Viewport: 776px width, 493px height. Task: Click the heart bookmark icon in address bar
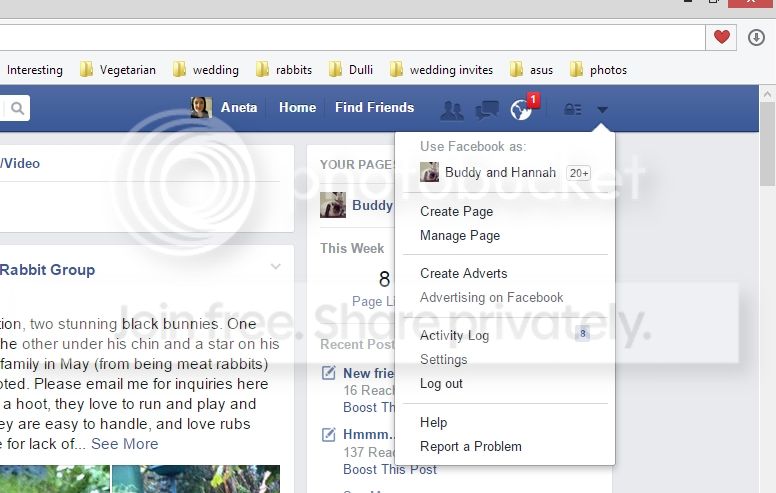pos(721,38)
